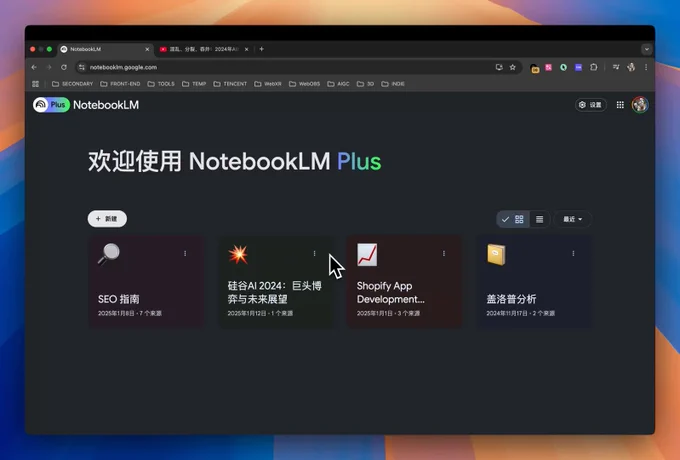
Task: Open the INDIE bookmarks folder
Action: click(x=393, y=84)
